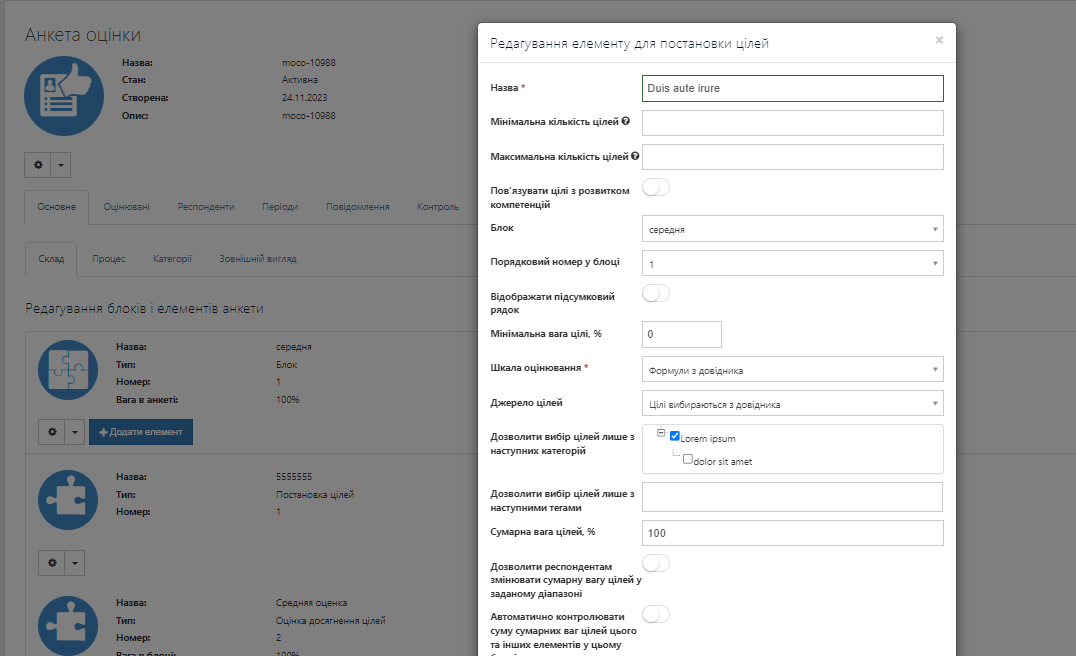Click the creation date 24.11.2023
Screen dimensions: 1076x656
[305, 98]
